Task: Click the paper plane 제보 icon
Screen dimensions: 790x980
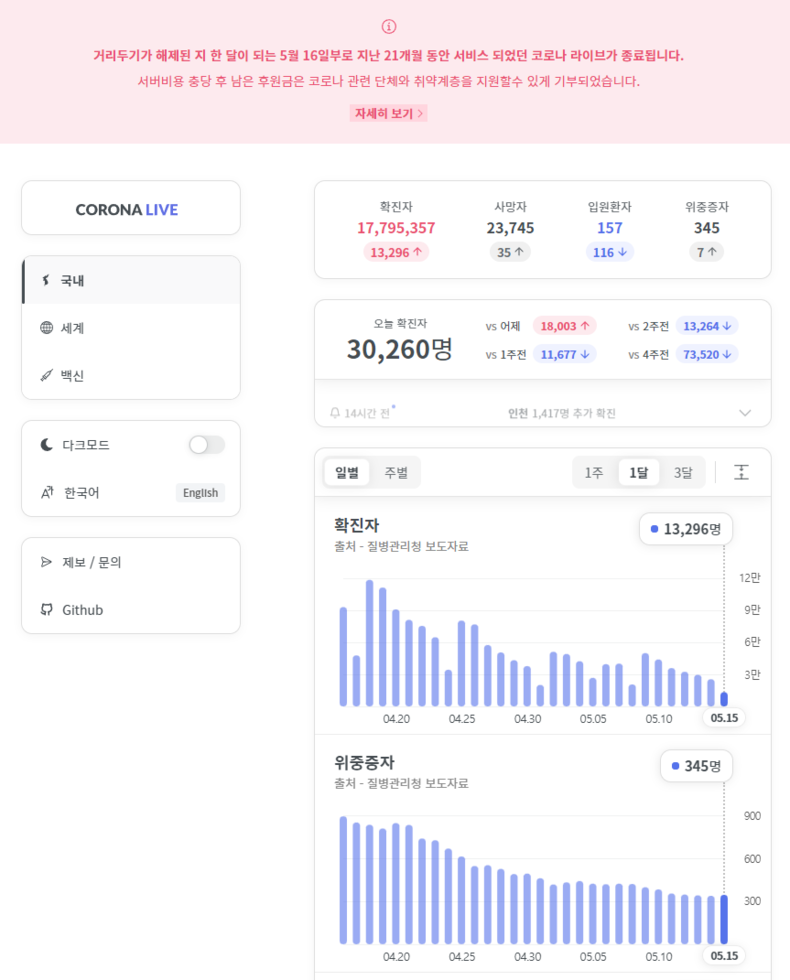Action: click(x=46, y=562)
